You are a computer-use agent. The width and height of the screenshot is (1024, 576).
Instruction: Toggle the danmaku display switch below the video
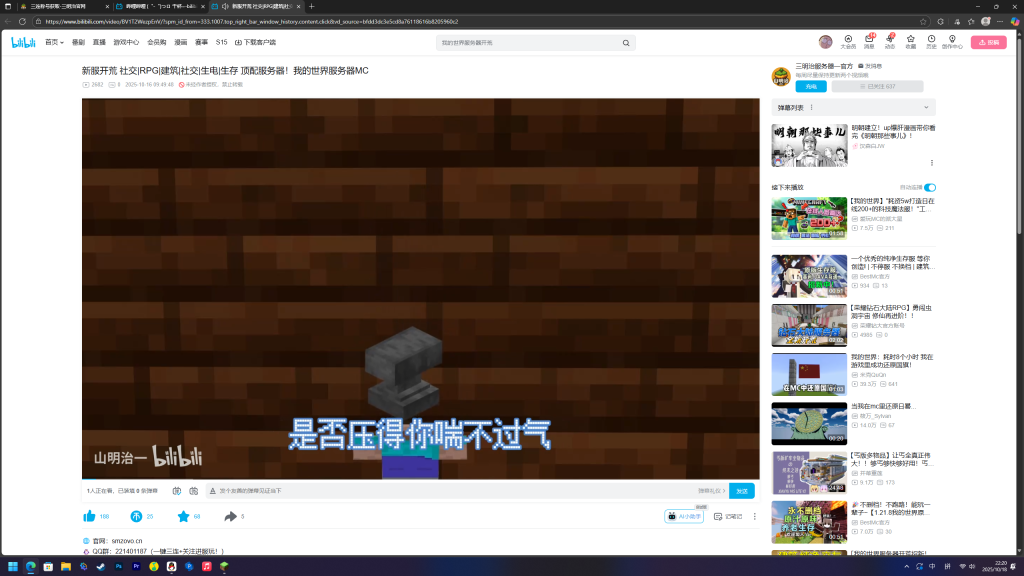click(177, 491)
